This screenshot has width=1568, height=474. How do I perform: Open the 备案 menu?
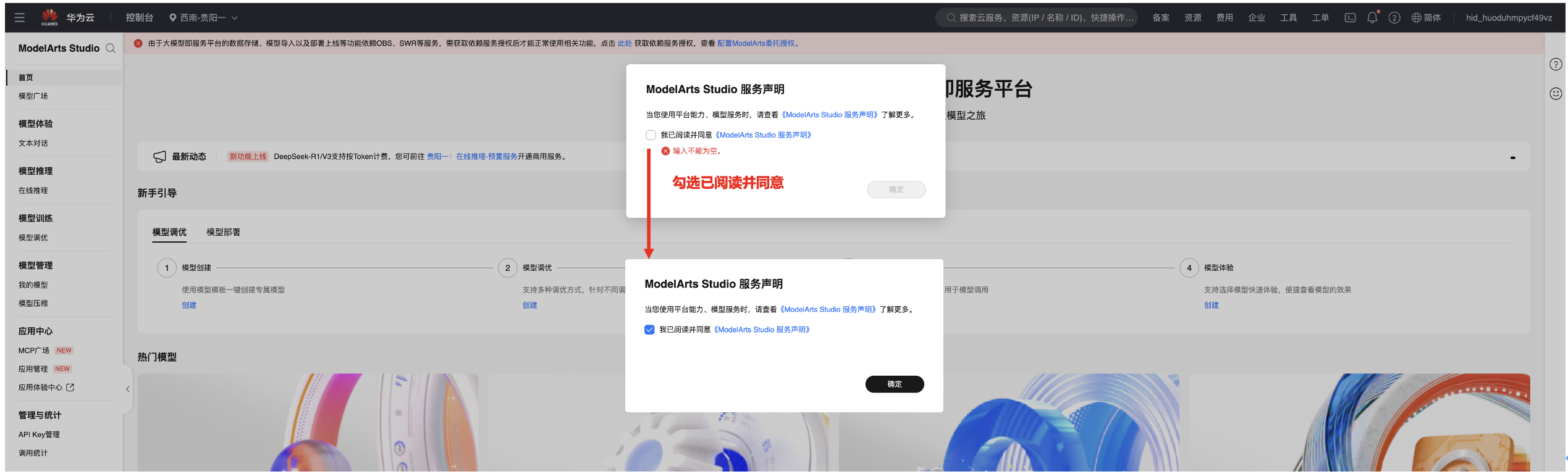click(1161, 17)
